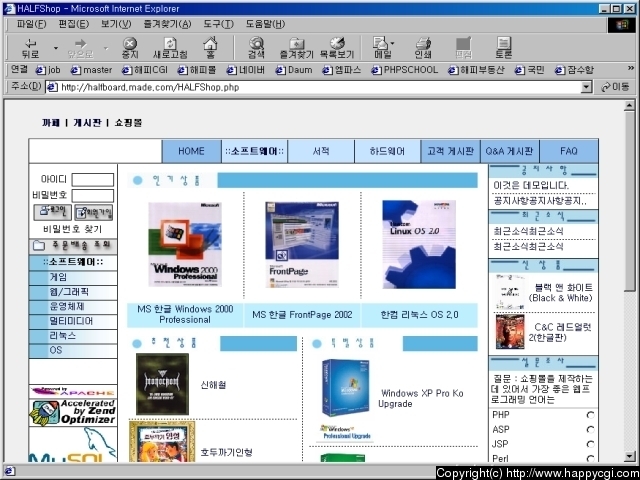The height and width of the screenshot is (480, 640).
Task: Open the 네이버 shortcut in the Links bar
Action: [x=246, y=70]
